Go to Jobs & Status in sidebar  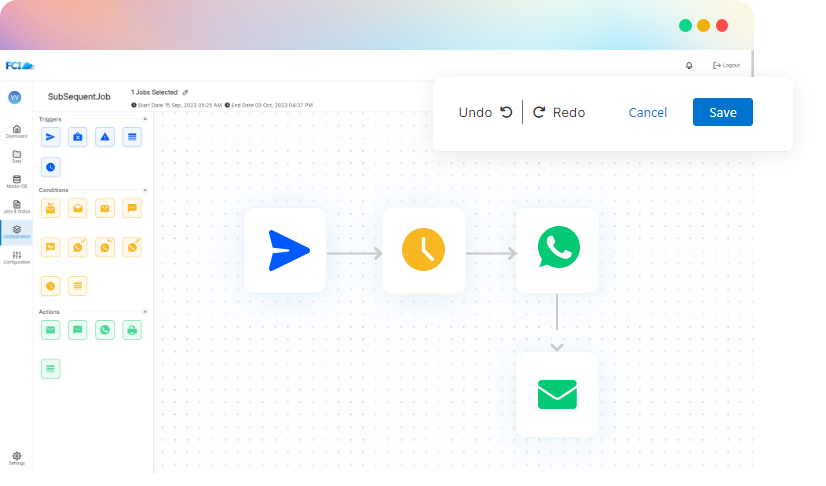(16, 206)
